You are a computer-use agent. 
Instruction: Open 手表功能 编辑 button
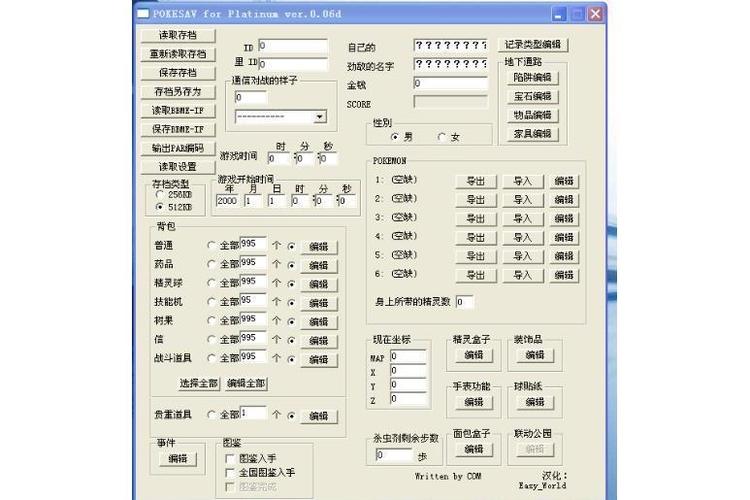pos(474,402)
